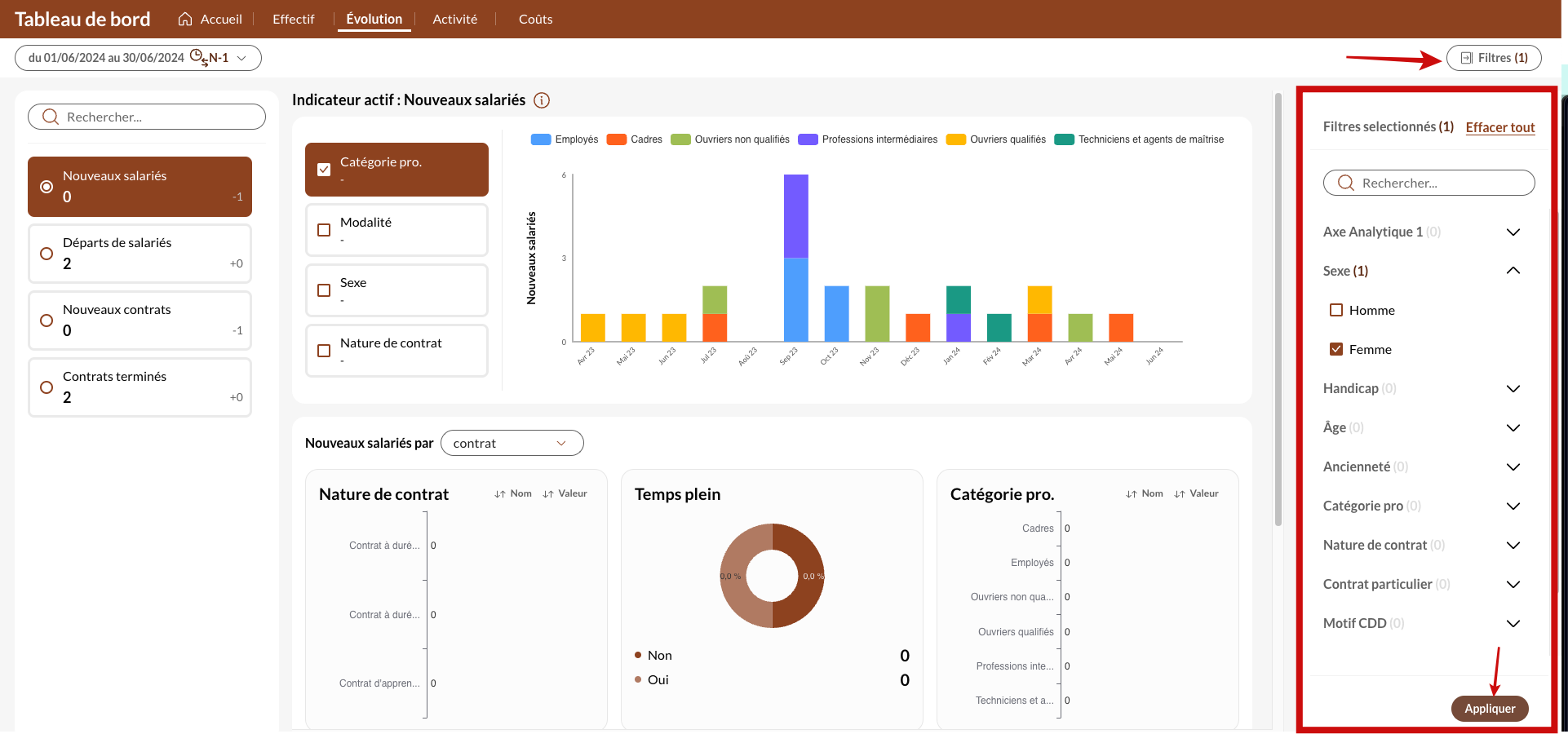Toggle Techniciens et agents de maîtrise swatch

(x=1065, y=139)
